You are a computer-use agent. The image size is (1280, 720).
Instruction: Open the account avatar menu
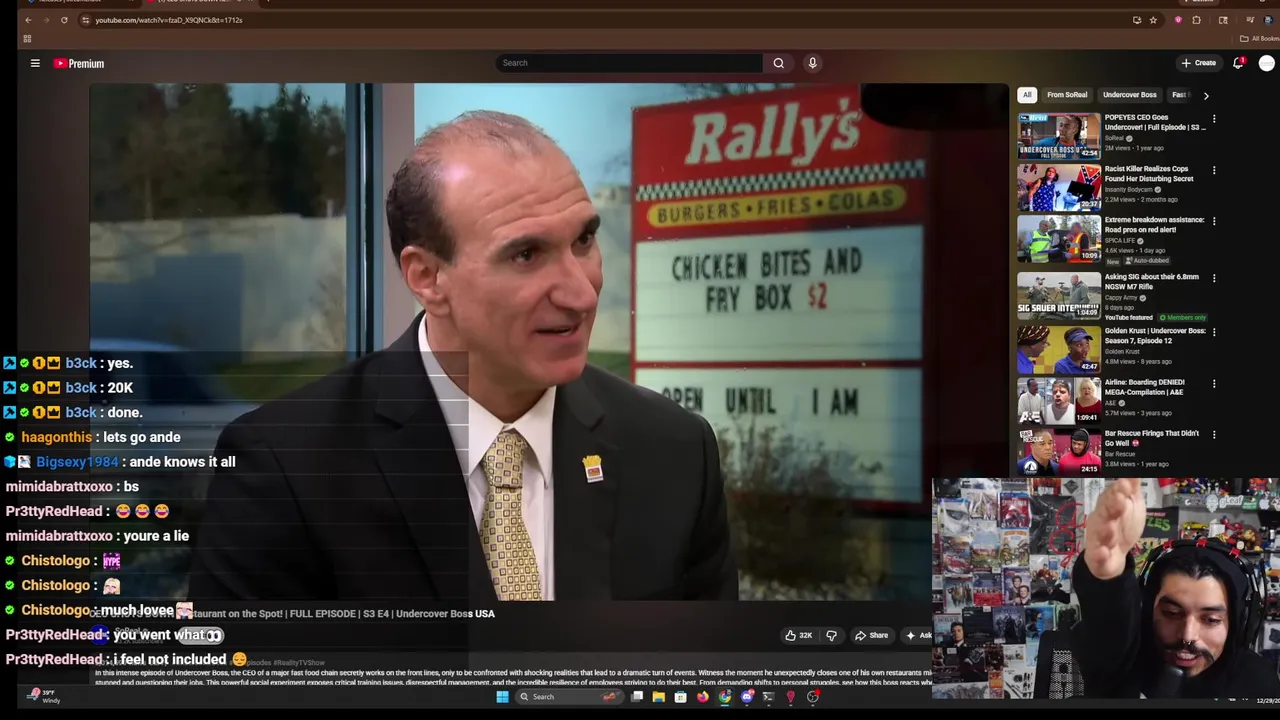1267,63
